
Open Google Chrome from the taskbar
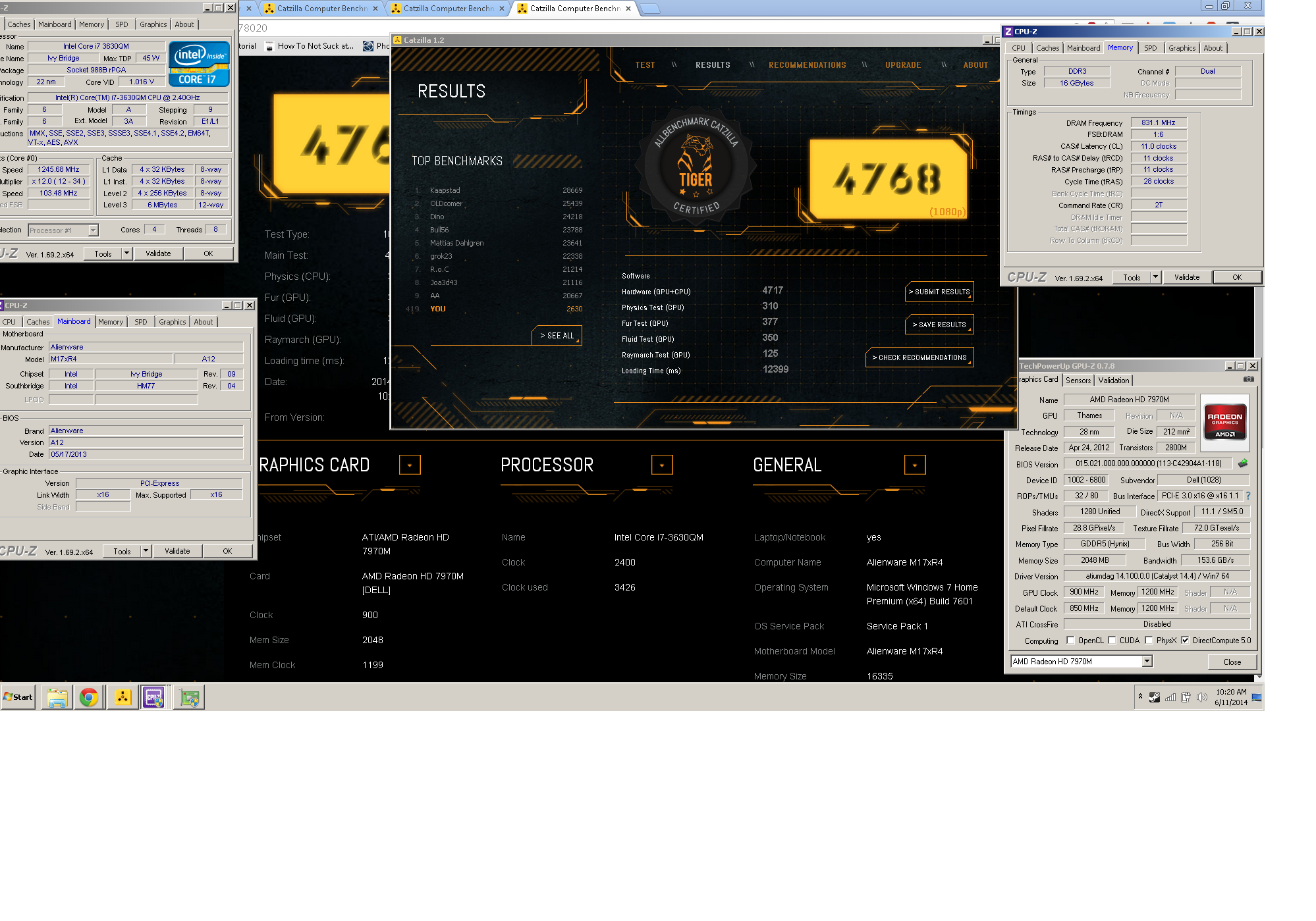pyautogui.click(x=89, y=697)
